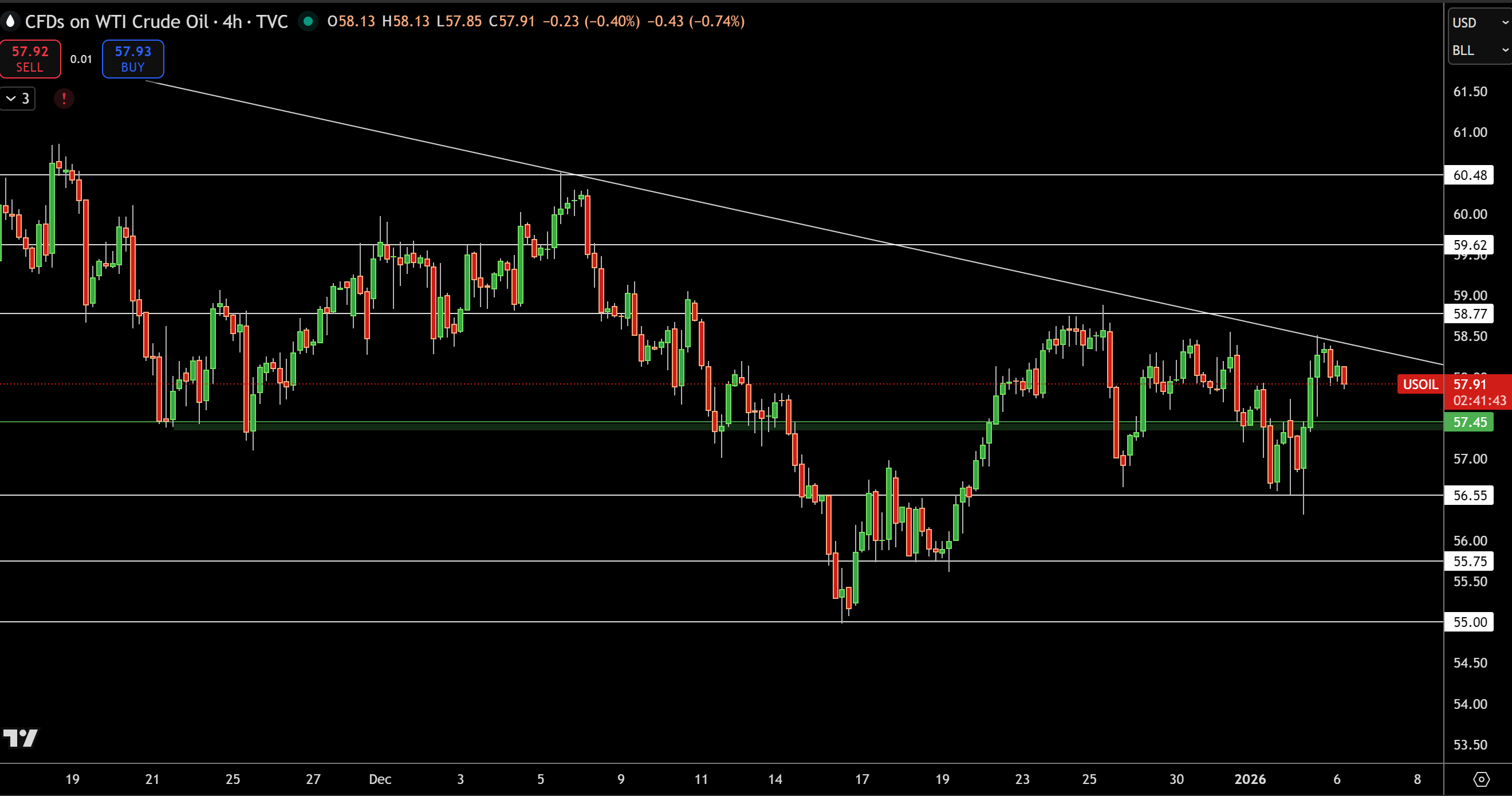Click date 8 on time axis
Screen dimensions: 1512x796
point(1417,779)
